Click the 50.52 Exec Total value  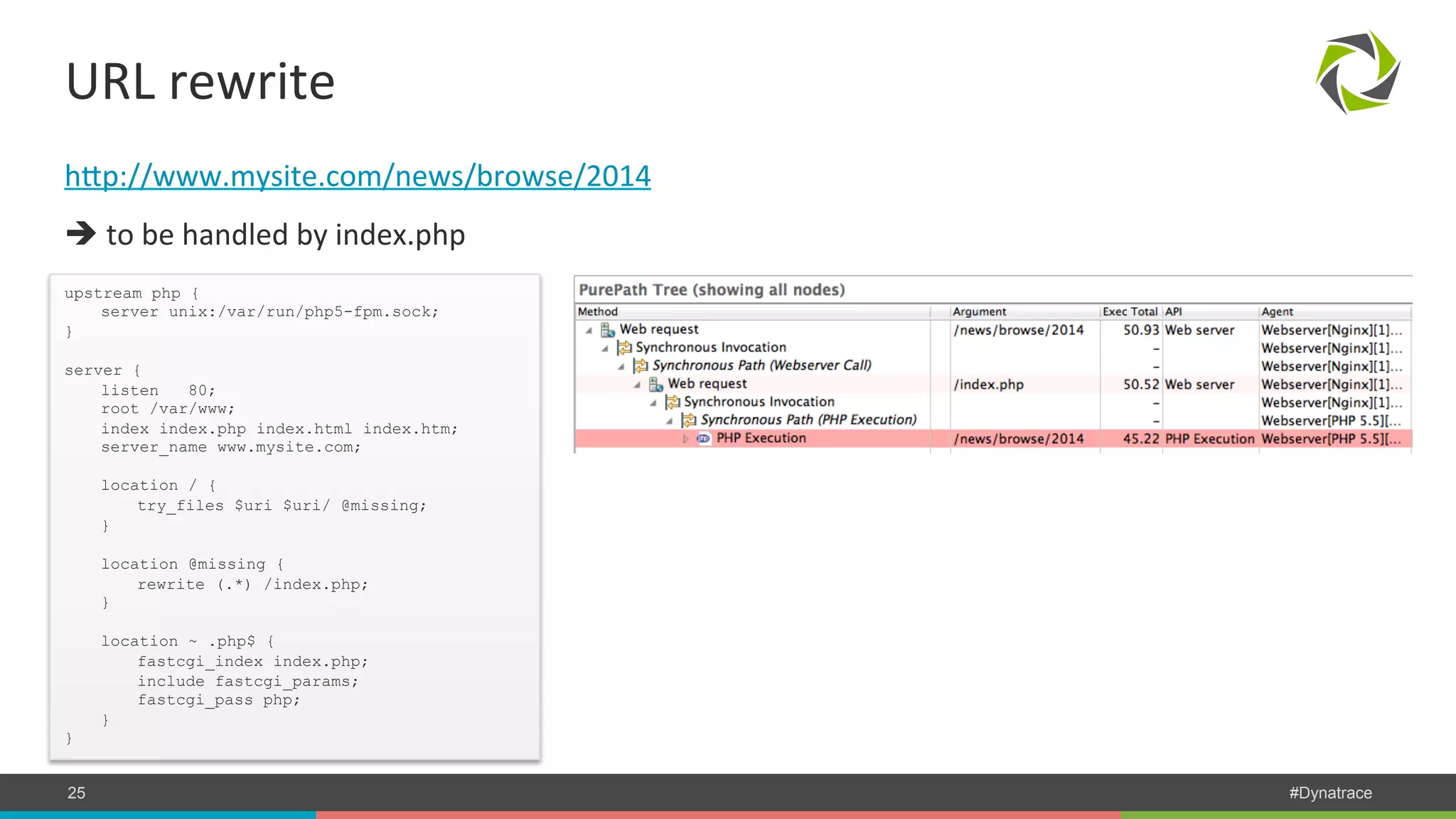1141,385
